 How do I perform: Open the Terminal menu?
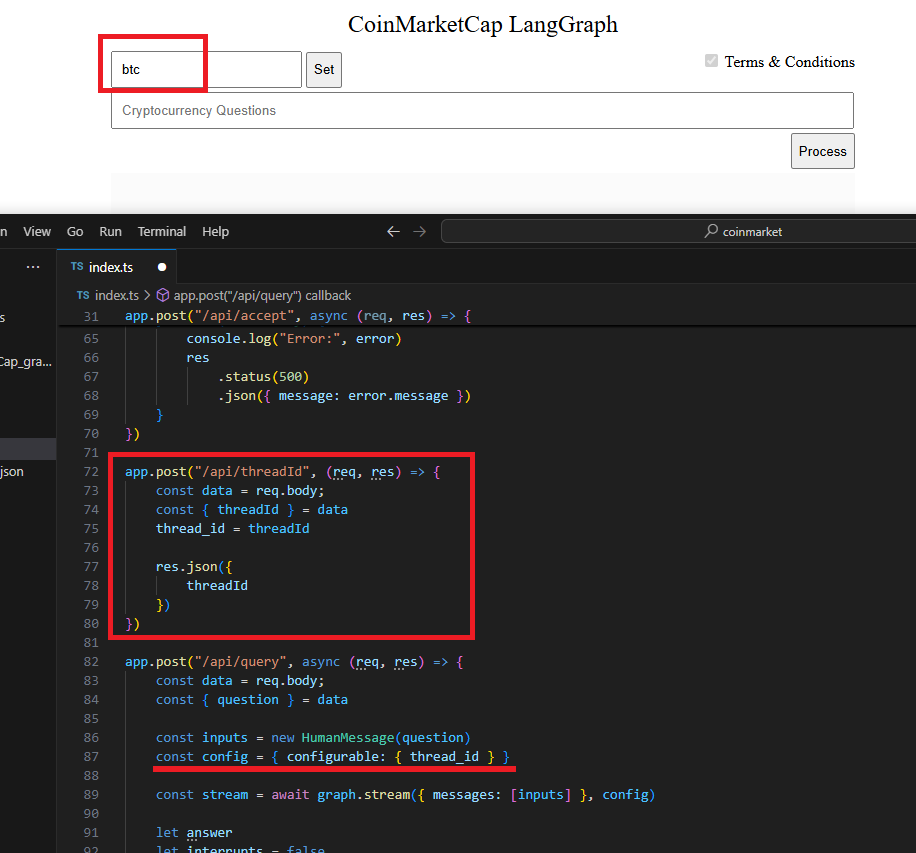(162, 232)
